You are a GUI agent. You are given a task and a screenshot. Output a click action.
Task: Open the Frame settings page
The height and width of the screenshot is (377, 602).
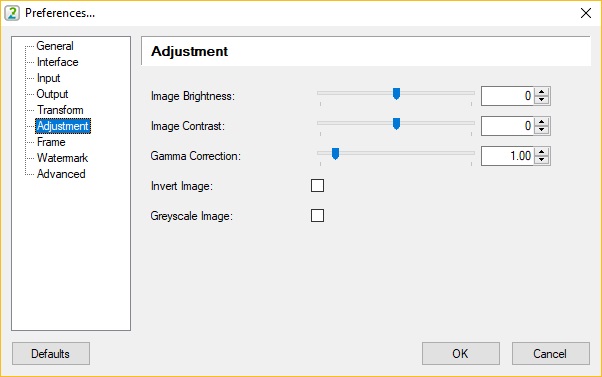coord(51,142)
